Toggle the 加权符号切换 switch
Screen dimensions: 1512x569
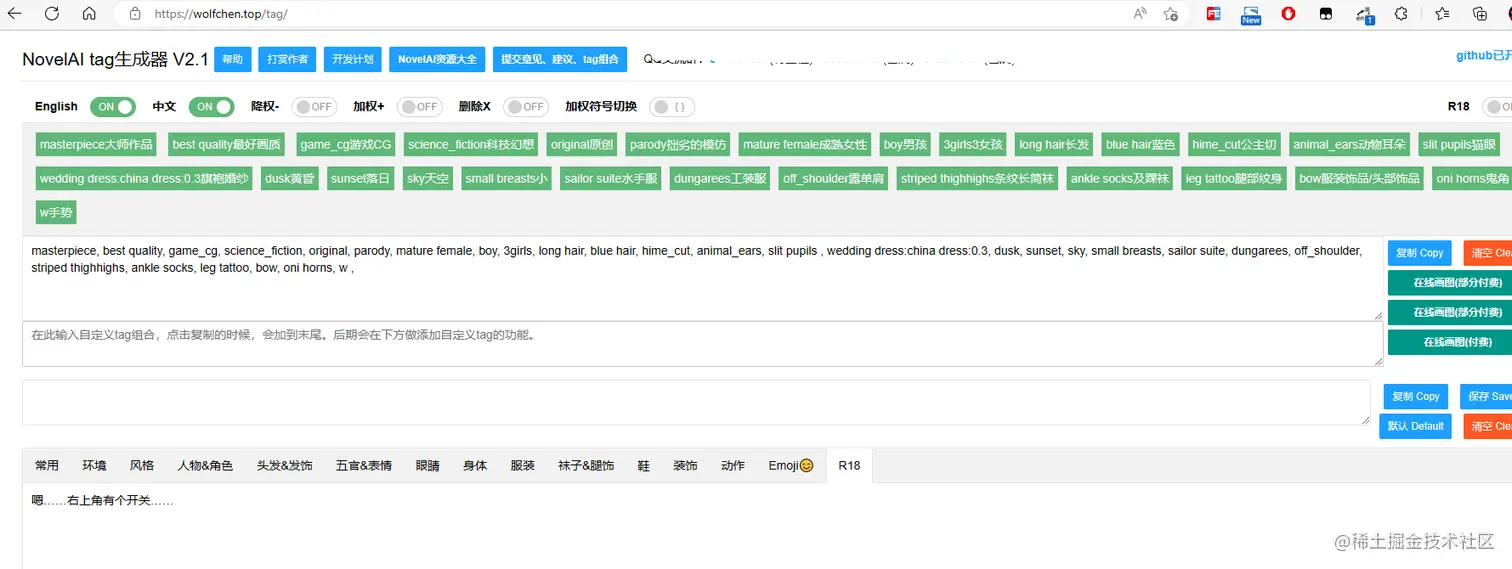(672, 107)
